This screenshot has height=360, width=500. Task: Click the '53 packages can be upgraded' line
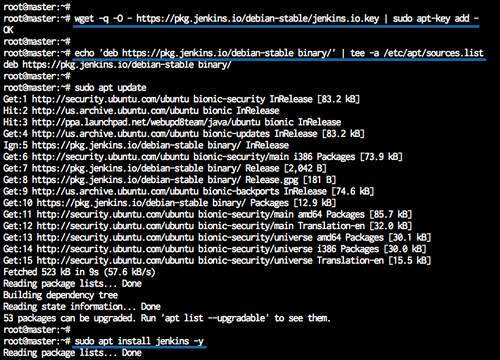pyautogui.click(x=167, y=318)
